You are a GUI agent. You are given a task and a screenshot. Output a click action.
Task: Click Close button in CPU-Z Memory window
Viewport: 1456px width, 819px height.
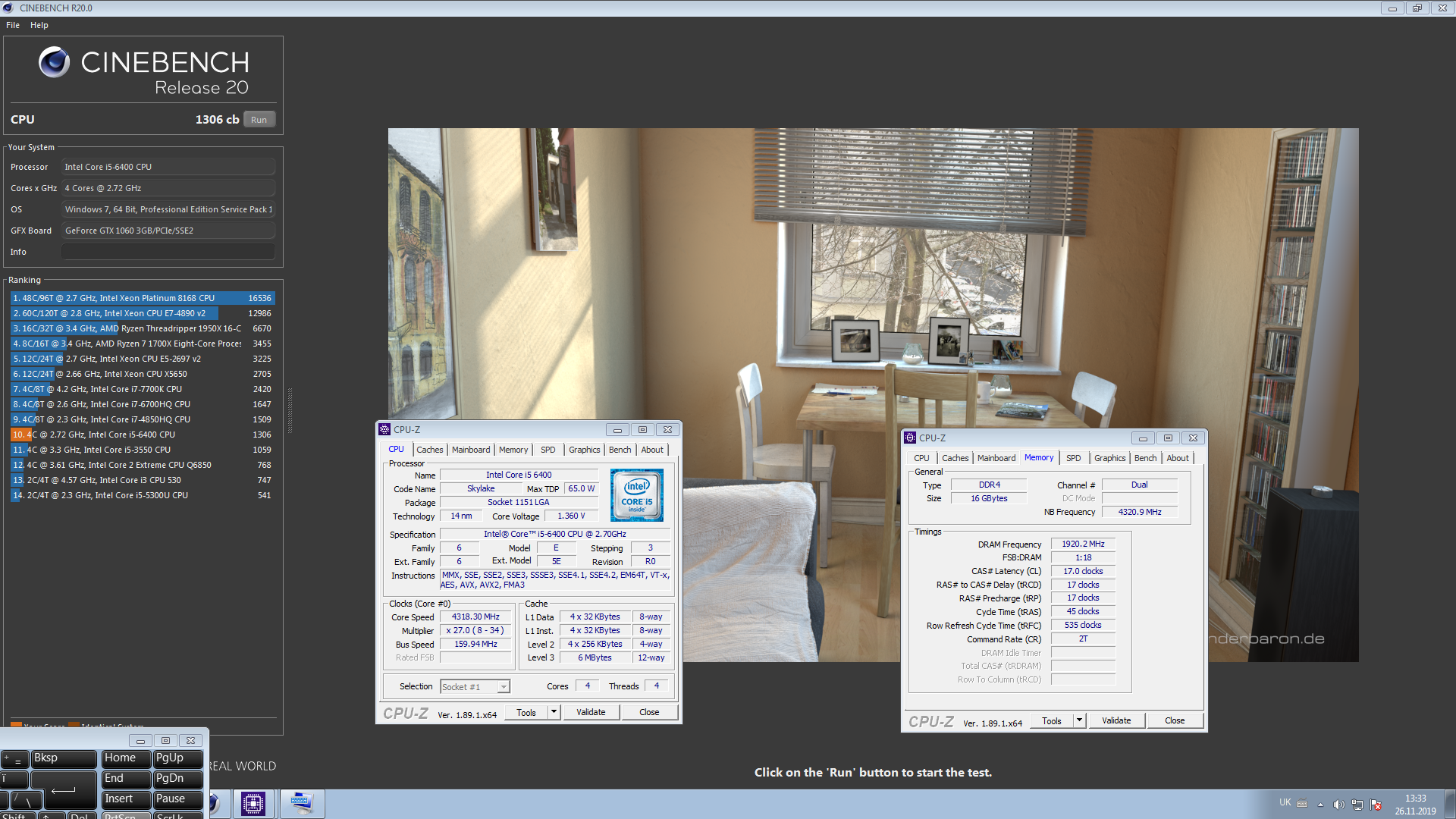[1175, 720]
